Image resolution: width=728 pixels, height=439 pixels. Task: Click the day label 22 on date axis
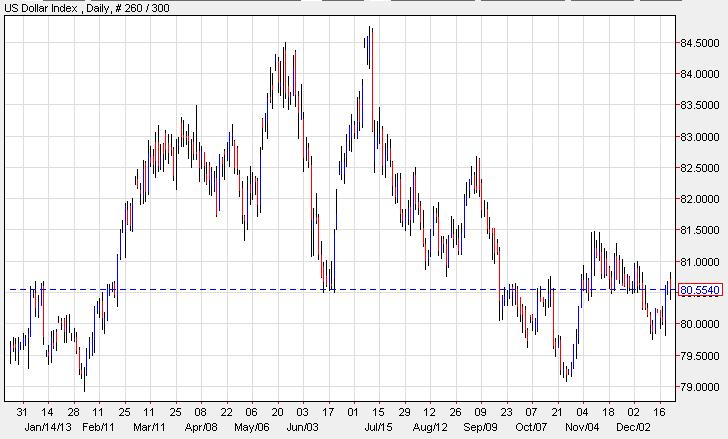point(226,412)
